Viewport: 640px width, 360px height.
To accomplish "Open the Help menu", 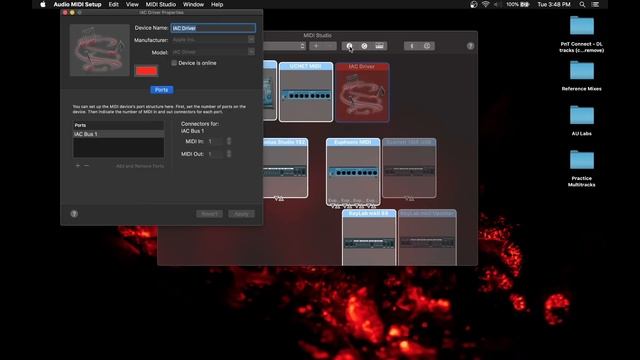I will point(217,4).
